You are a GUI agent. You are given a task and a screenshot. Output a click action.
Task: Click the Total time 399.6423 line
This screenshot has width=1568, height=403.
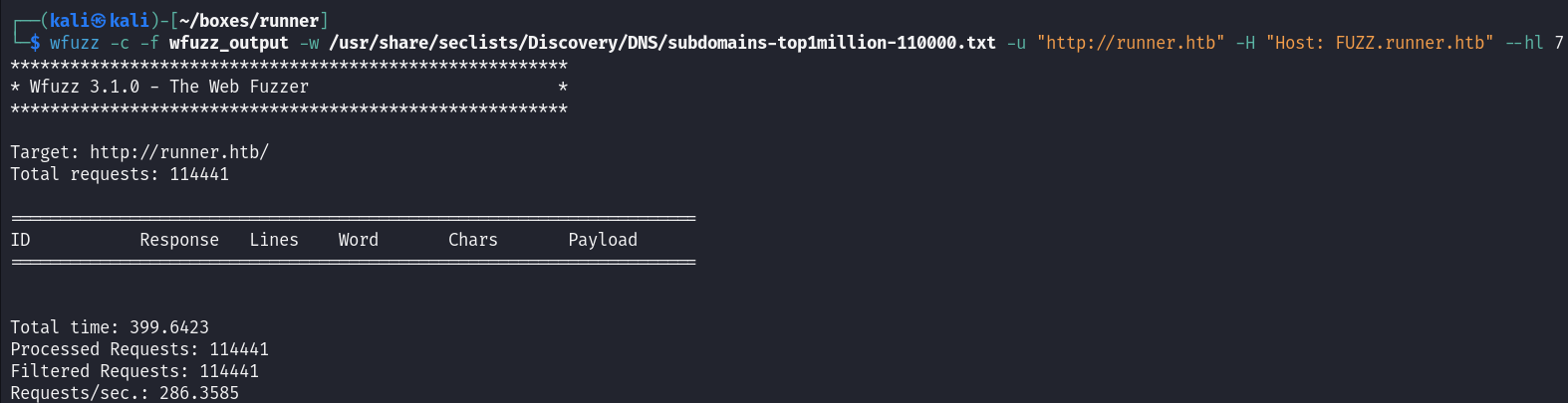[110, 327]
